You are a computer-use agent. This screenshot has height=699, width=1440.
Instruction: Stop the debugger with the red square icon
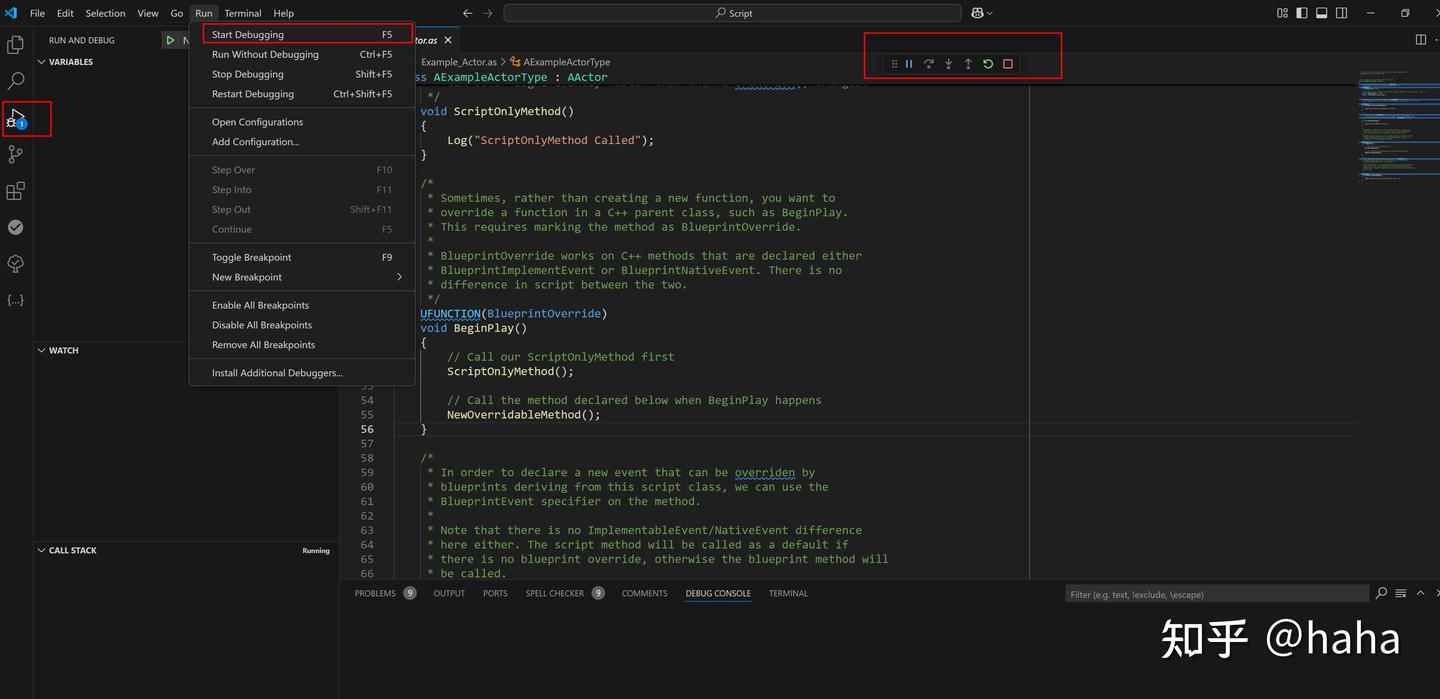pyautogui.click(x=1008, y=63)
